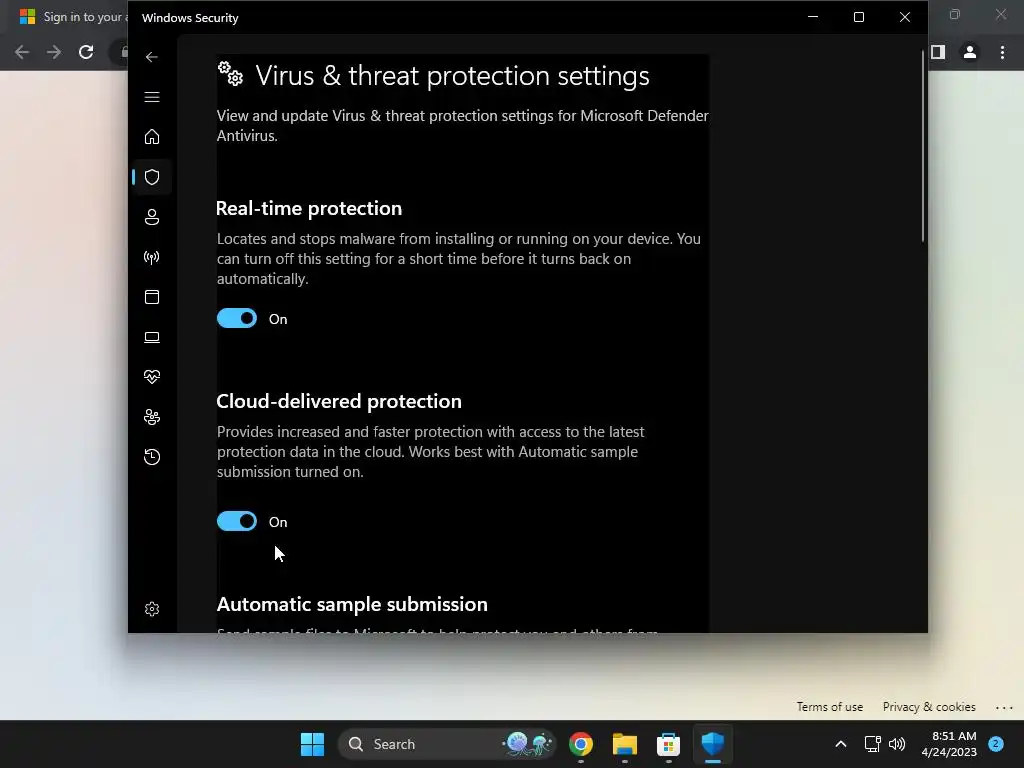Go forward in the Chrome browser
This screenshot has height=768, width=1024.
54,52
